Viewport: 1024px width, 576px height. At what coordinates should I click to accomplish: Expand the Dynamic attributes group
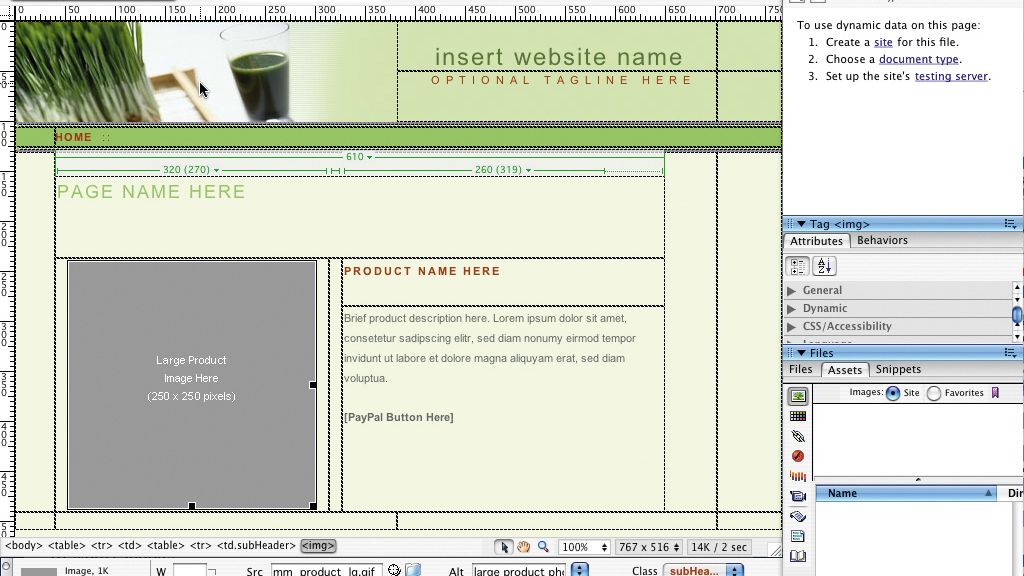point(792,308)
